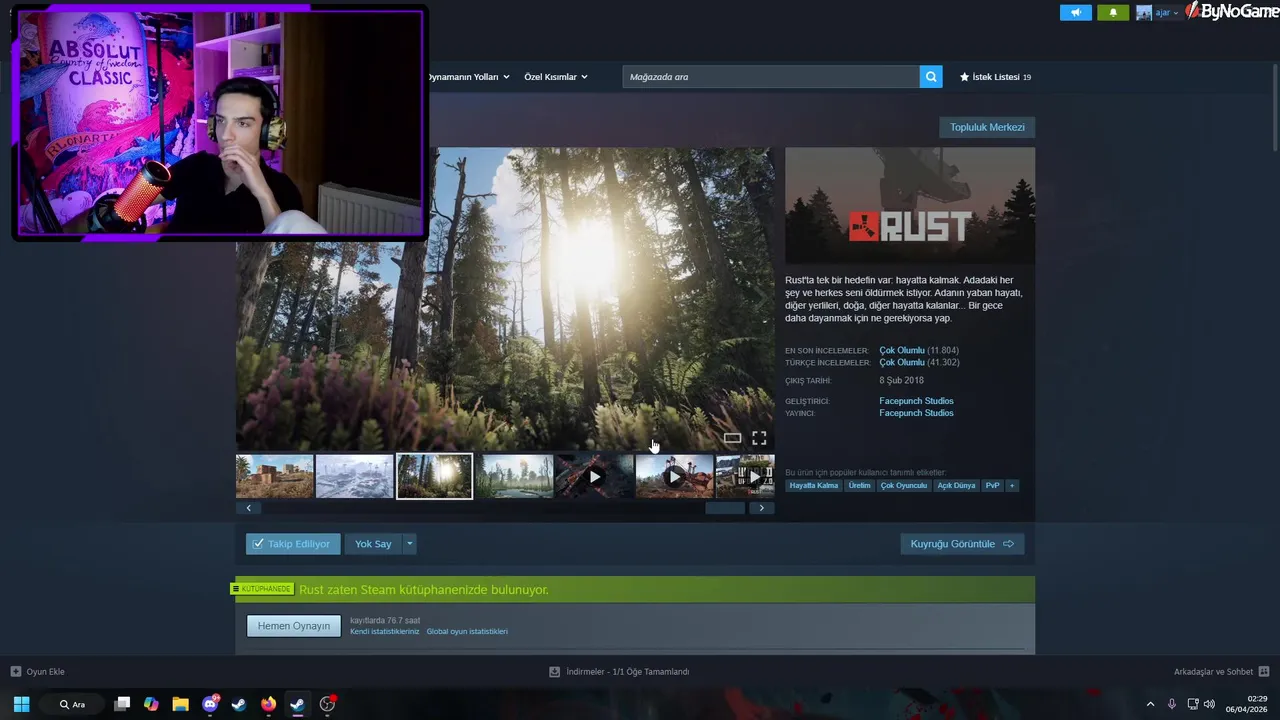Open Turkish reviews Çok Olumlu link

click(x=902, y=363)
